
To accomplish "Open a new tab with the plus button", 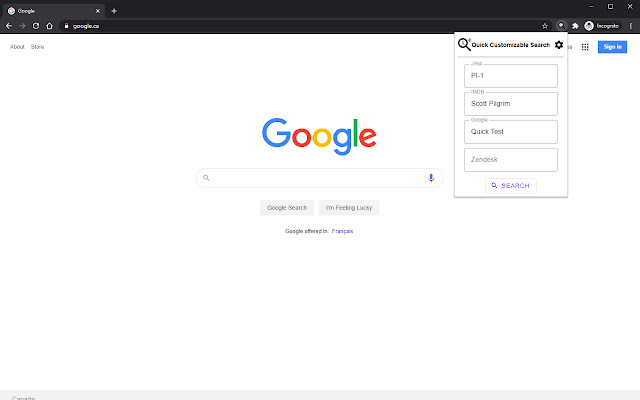I will point(114,11).
